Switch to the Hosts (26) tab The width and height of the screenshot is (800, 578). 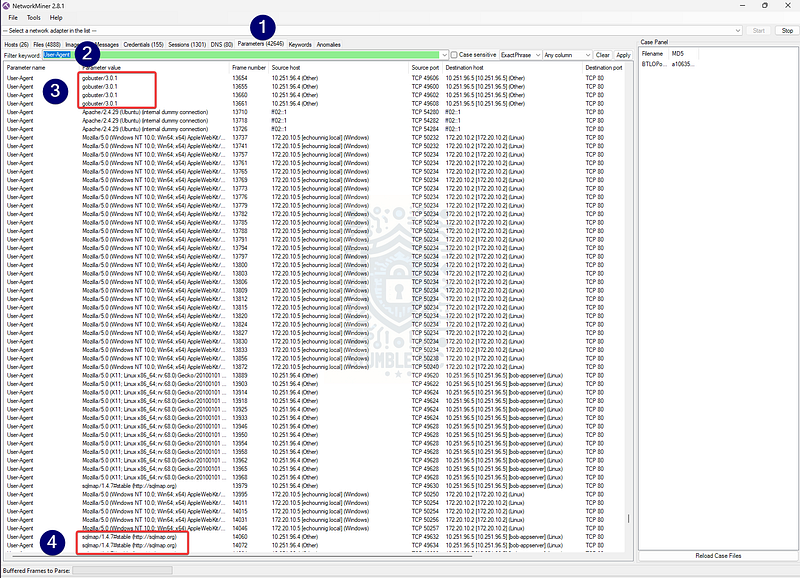16,45
